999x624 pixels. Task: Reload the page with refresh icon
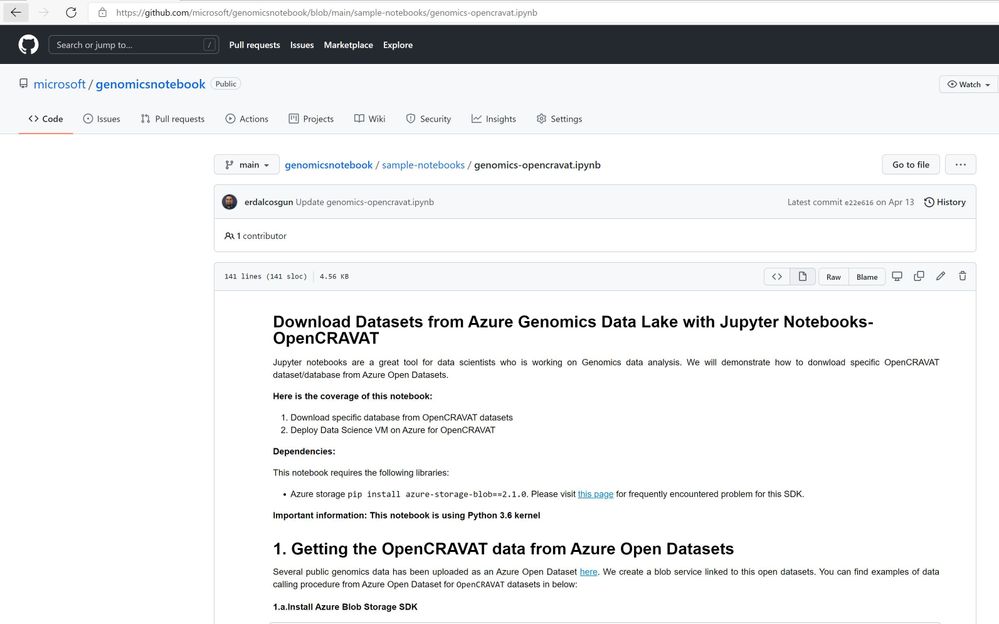tap(71, 12)
